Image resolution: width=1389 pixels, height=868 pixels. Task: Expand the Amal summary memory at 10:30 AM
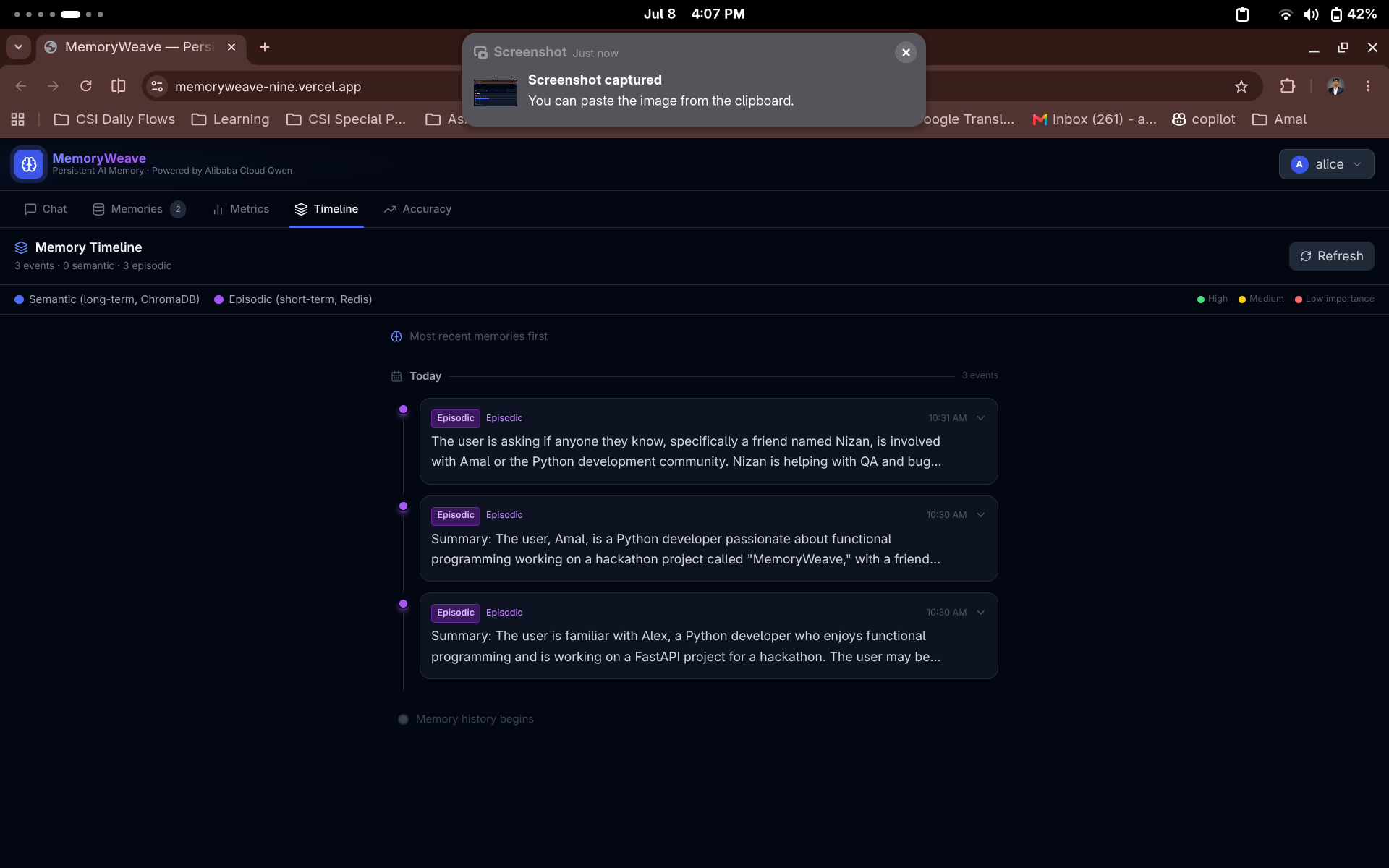(x=981, y=515)
